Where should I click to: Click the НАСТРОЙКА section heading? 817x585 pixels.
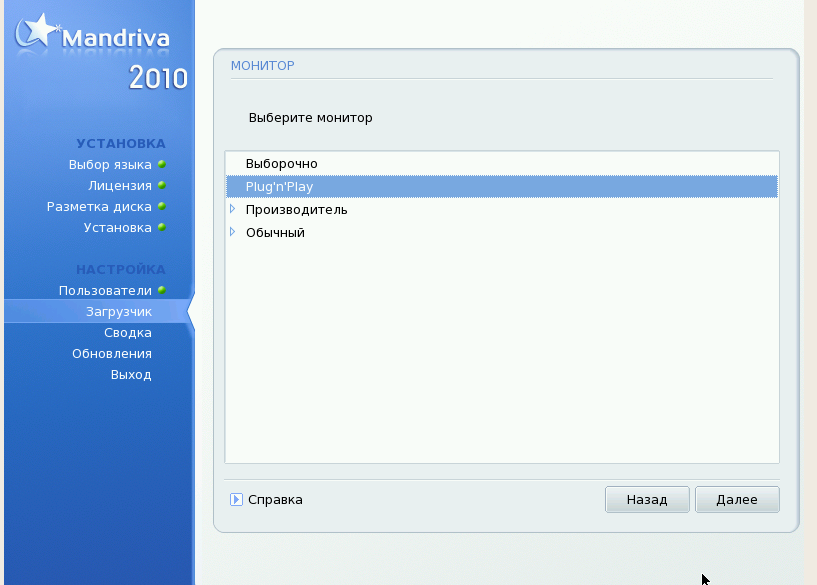[x=121, y=269]
